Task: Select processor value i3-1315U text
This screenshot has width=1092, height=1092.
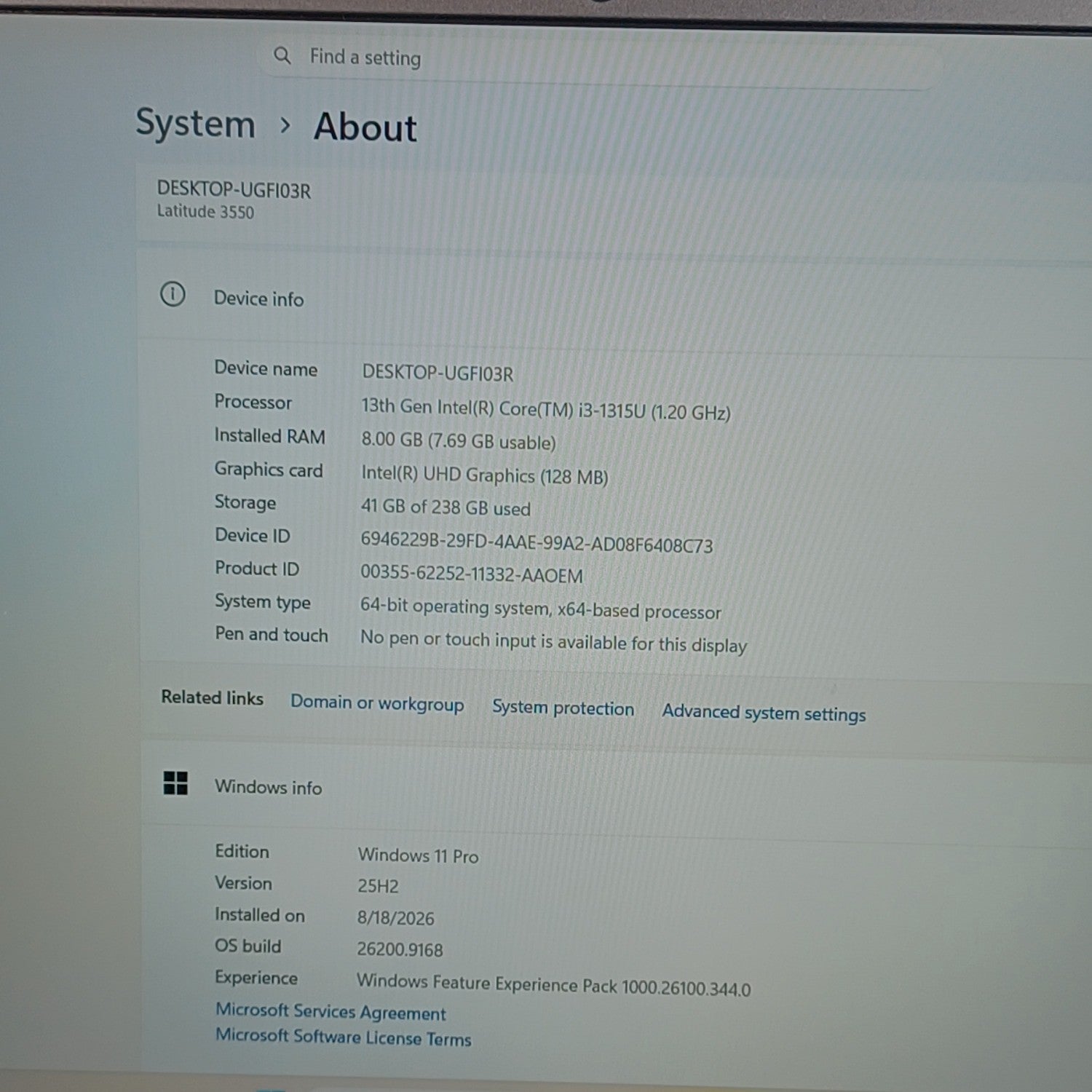Action: (x=545, y=410)
